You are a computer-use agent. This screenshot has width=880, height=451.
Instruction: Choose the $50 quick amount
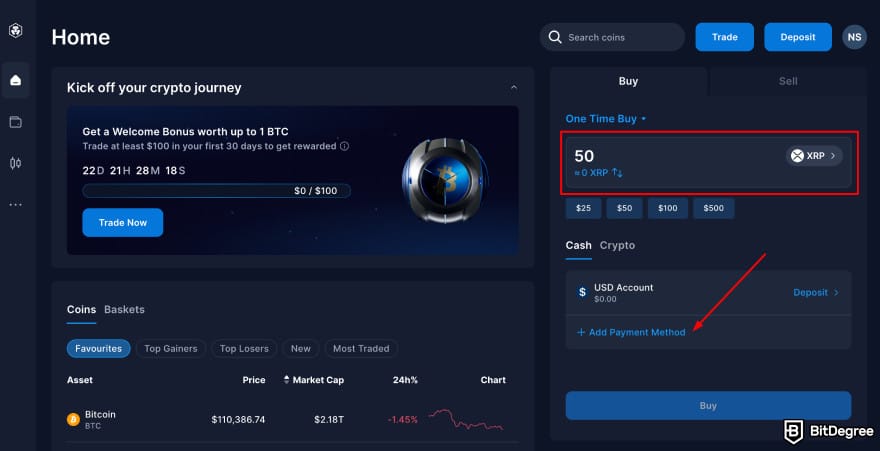pos(624,208)
